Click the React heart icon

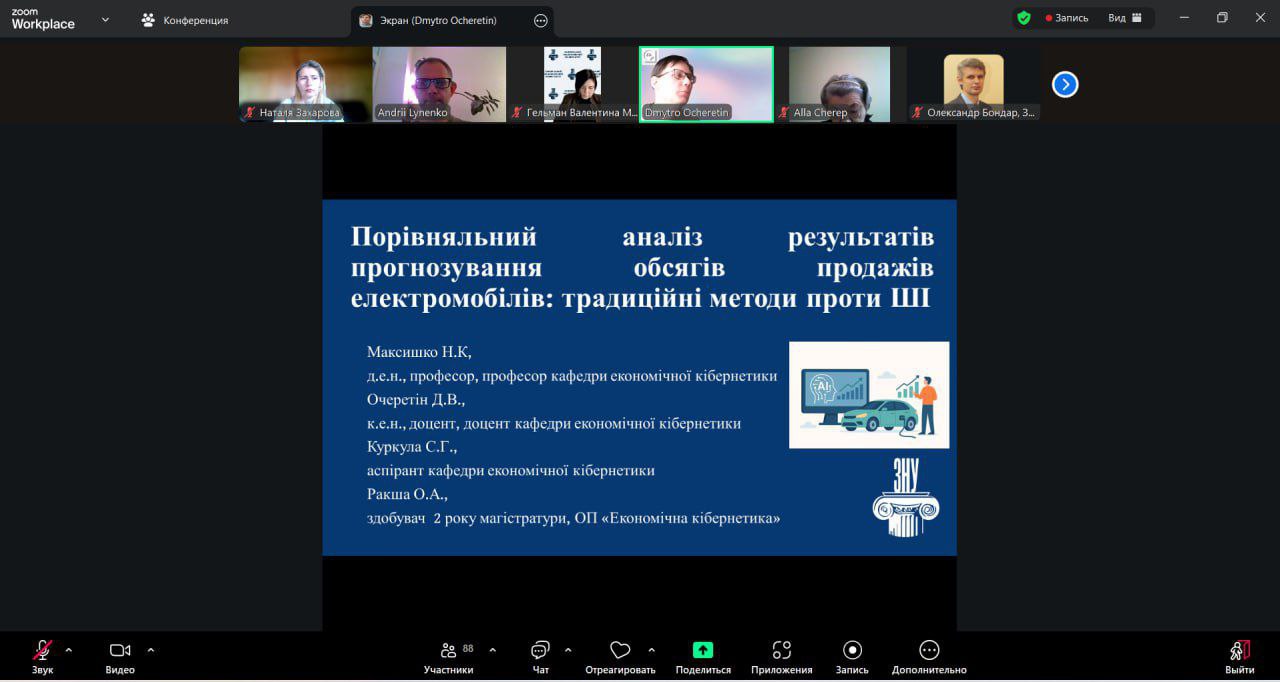coord(620,656)
